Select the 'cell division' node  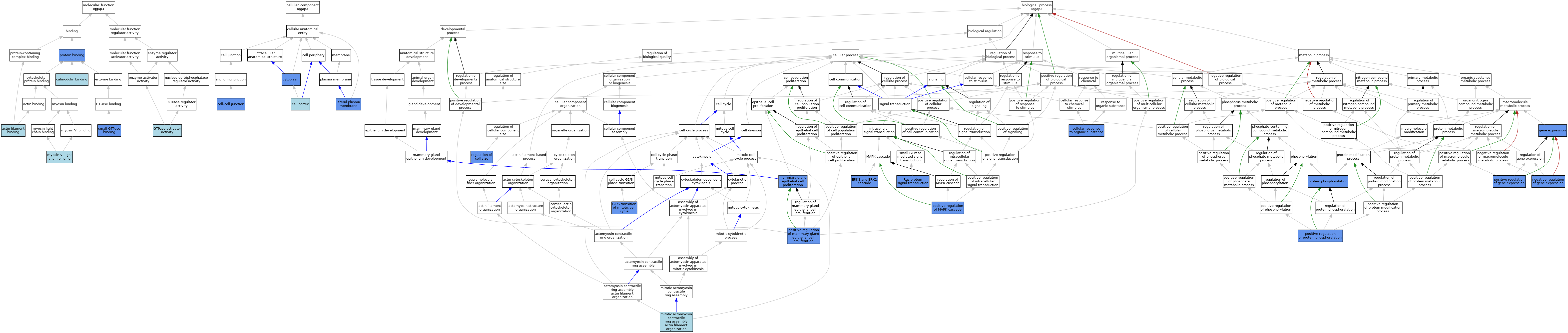click(x=751, y=130)
